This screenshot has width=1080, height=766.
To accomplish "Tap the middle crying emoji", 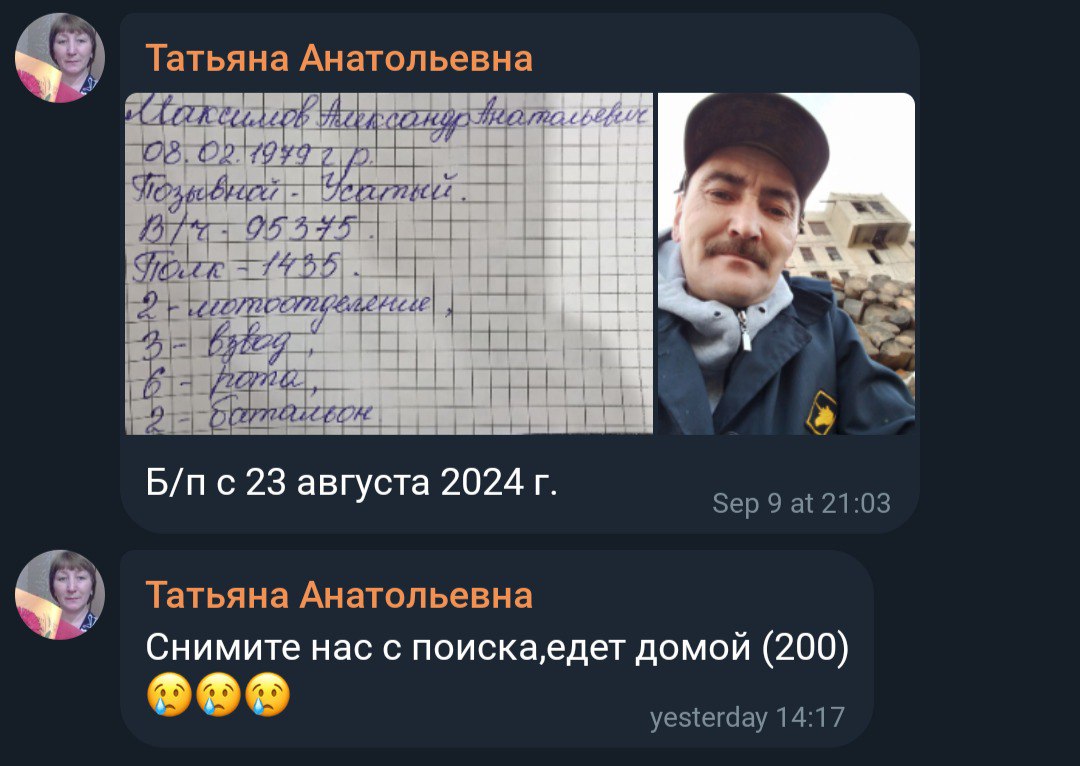I will click(218, 694).
